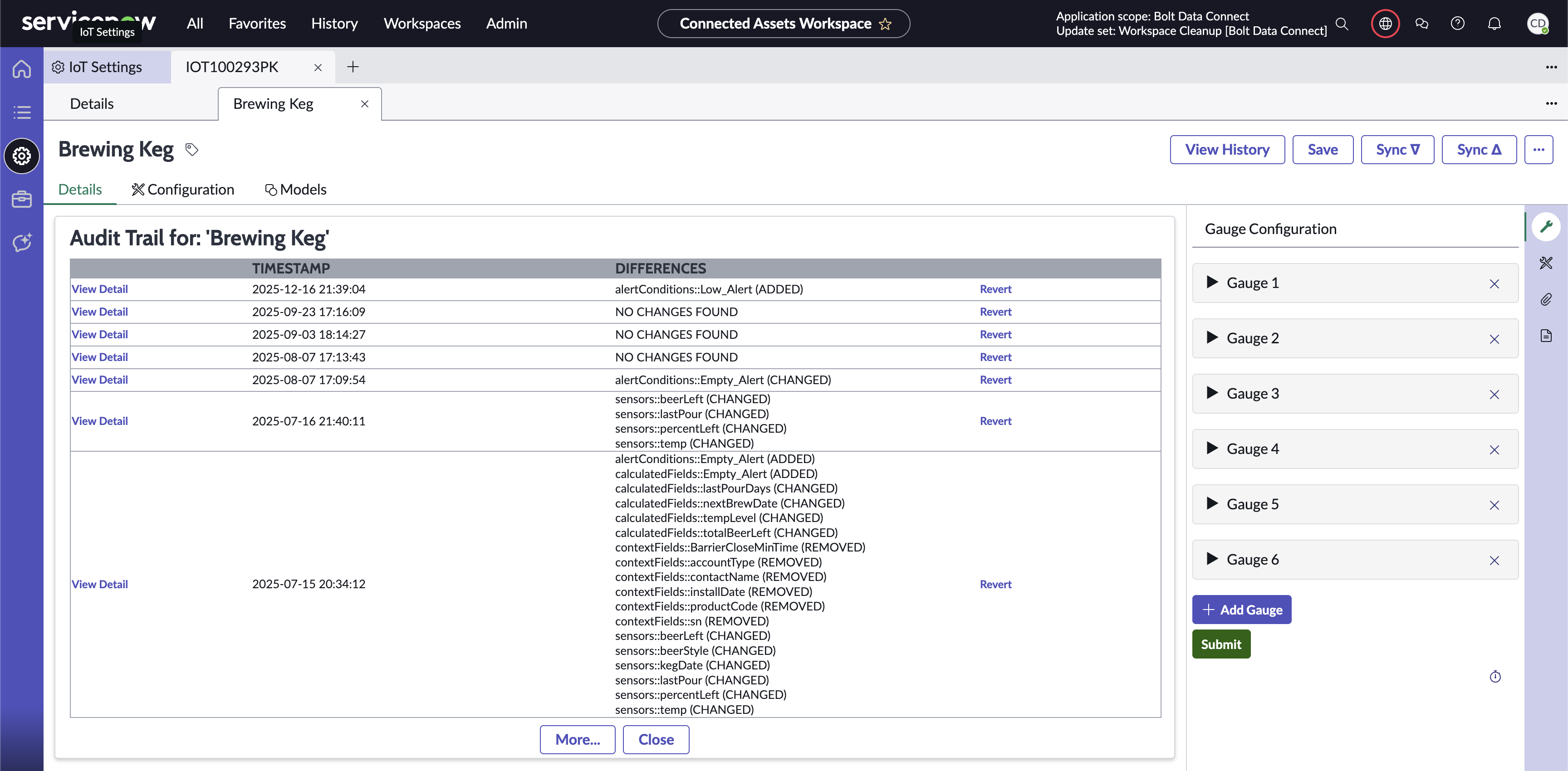The image size is (1568, 771).
Task: Remove Gauge 4 with its X icon
Action: [1494, 450]
